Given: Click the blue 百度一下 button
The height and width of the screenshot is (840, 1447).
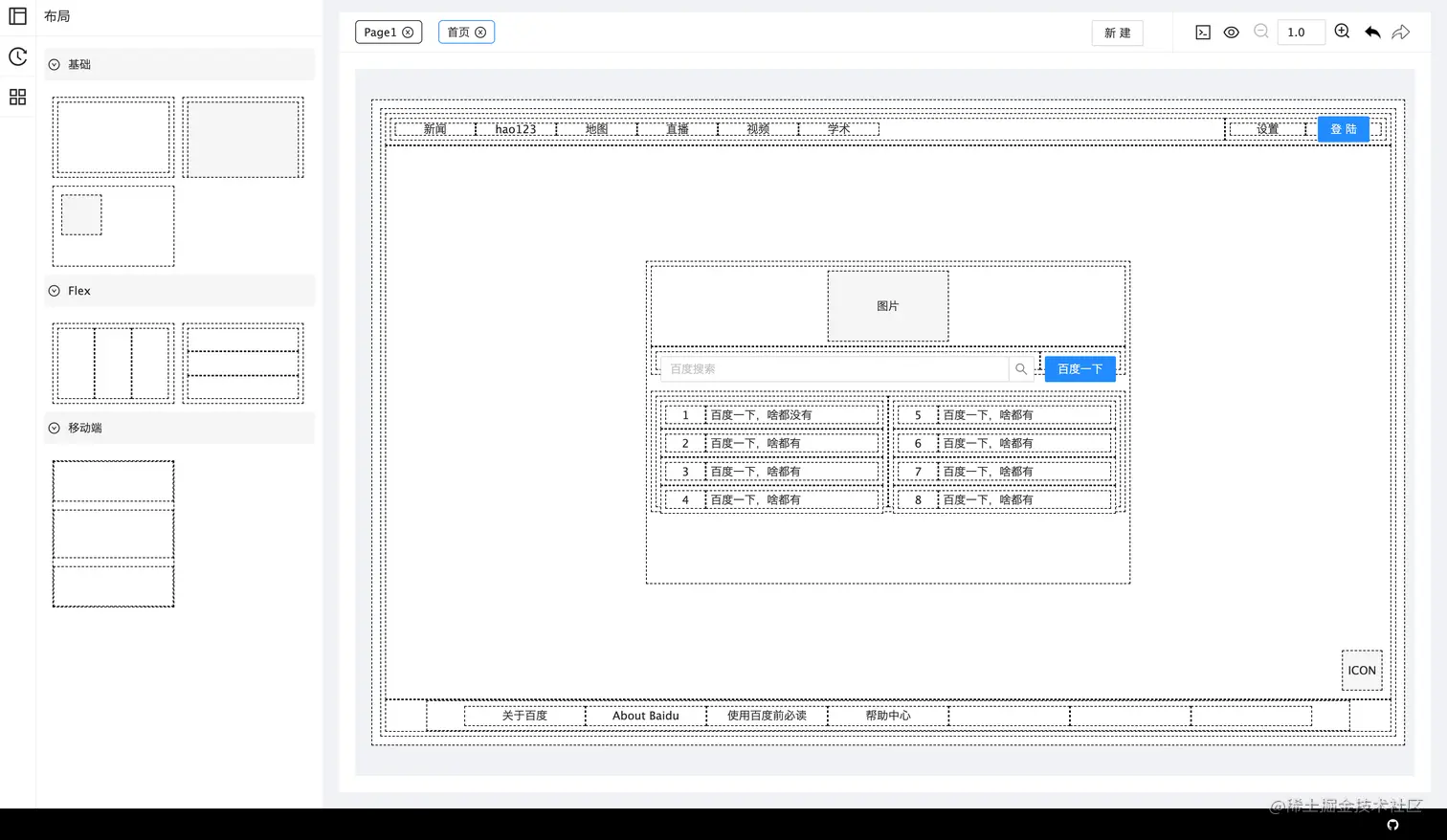Looking at the screenshot, I should (1080, 368).
